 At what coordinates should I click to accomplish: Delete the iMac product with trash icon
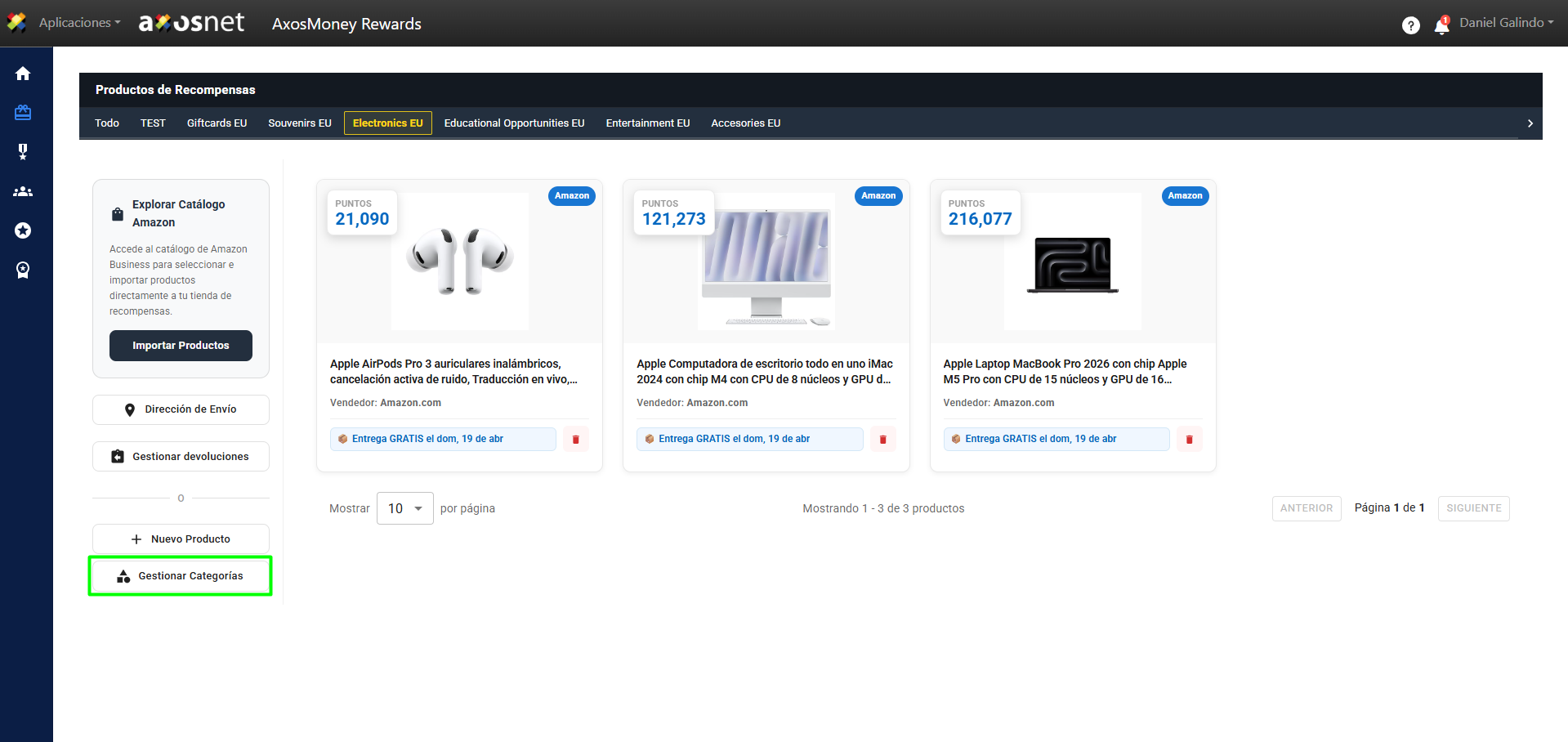(x=882, y=440)
